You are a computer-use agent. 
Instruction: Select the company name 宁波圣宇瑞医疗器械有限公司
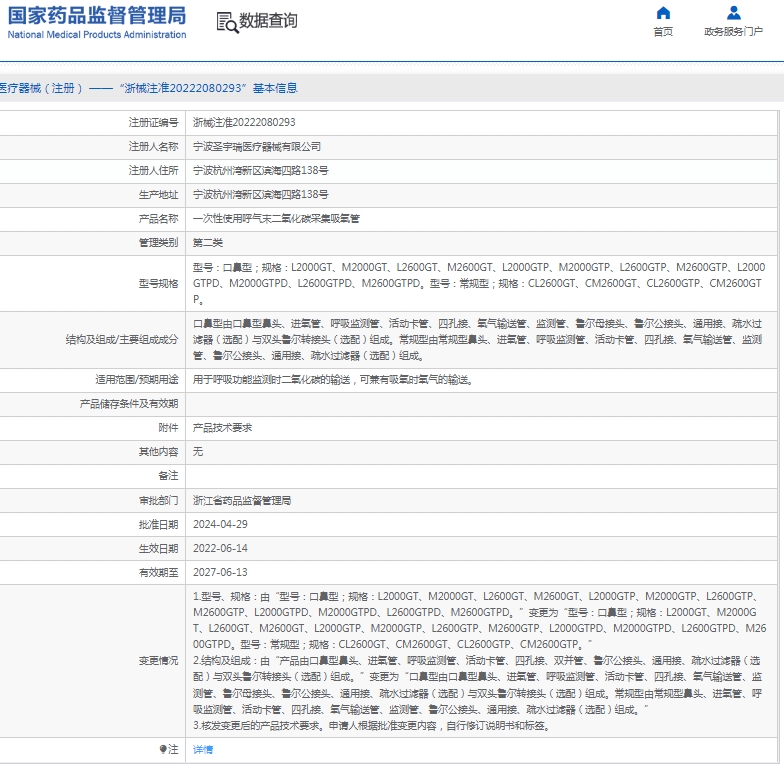coord(257,146)
